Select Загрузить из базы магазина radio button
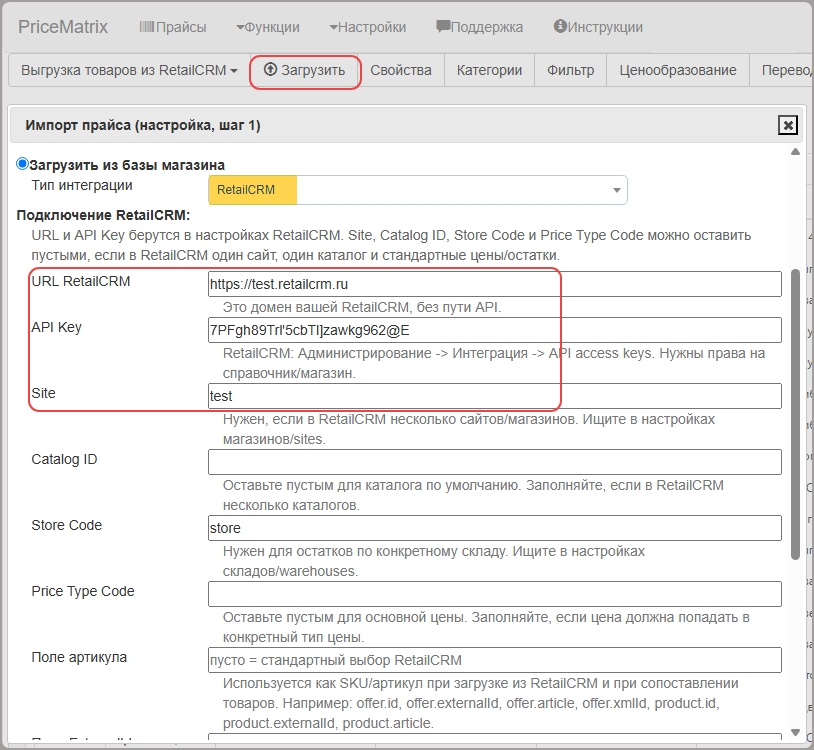 pos(22,164)
